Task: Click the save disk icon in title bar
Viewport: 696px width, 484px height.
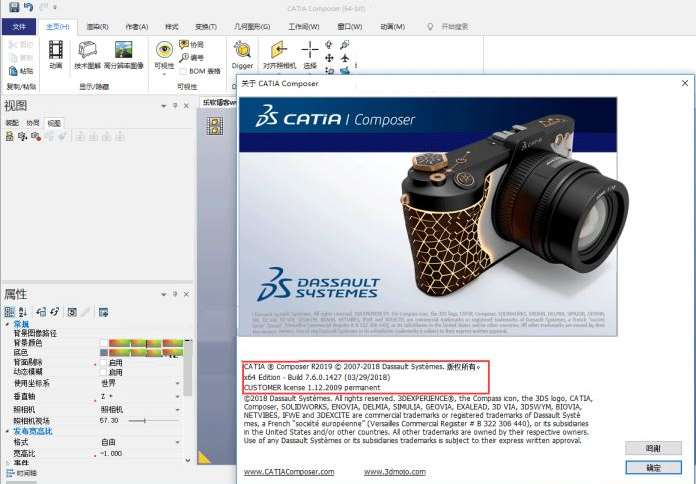Action: click(27, 7)
